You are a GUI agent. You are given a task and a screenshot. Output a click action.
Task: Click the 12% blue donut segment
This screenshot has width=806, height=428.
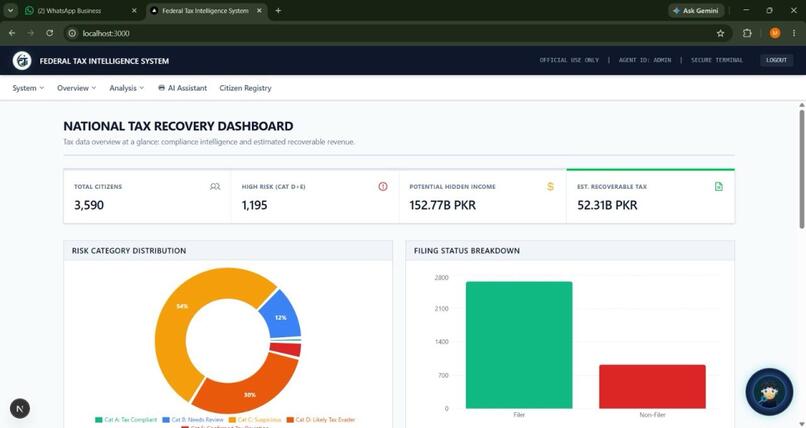coord(282,316)
